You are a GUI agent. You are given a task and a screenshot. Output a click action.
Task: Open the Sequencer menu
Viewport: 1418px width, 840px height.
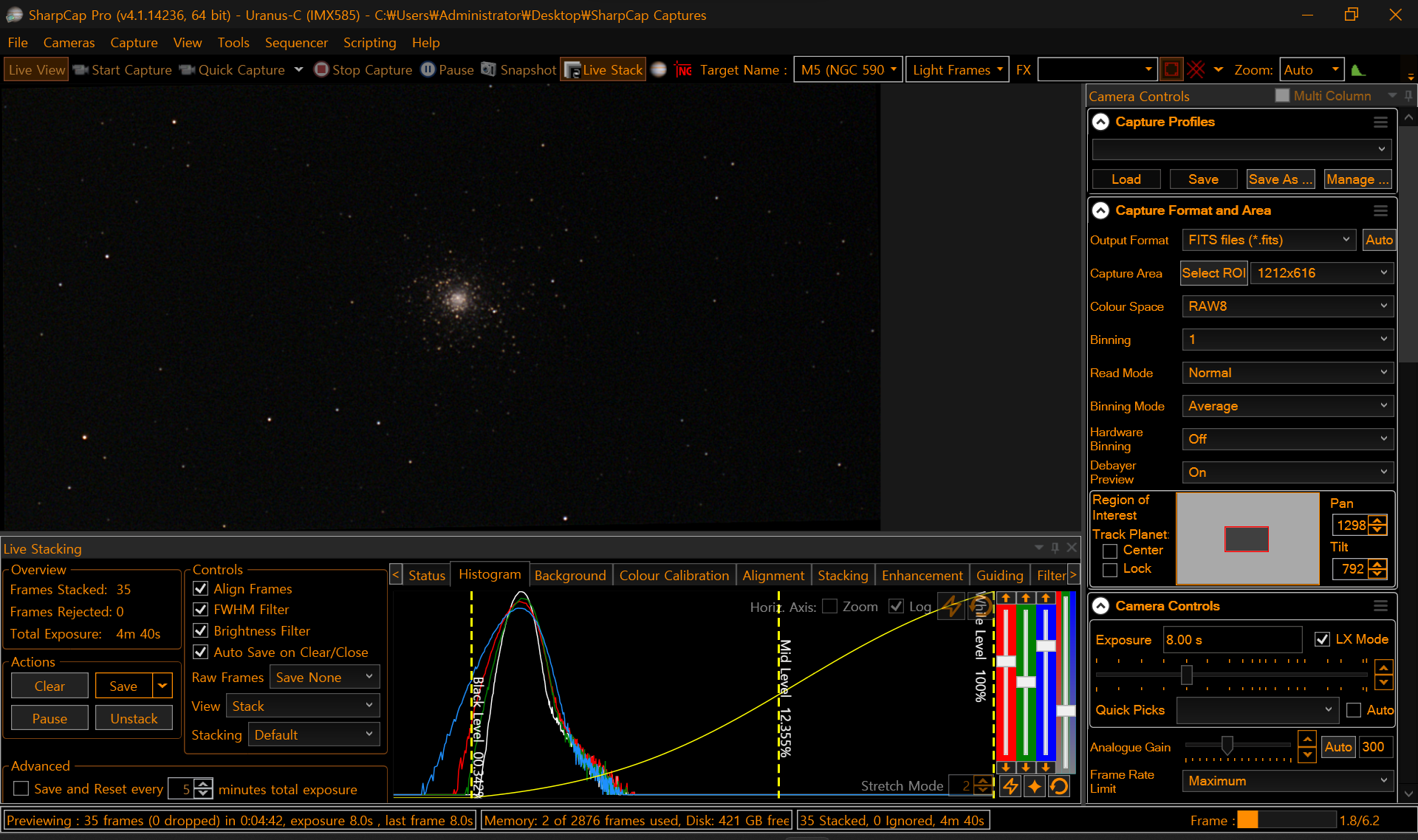coord(296,42)
